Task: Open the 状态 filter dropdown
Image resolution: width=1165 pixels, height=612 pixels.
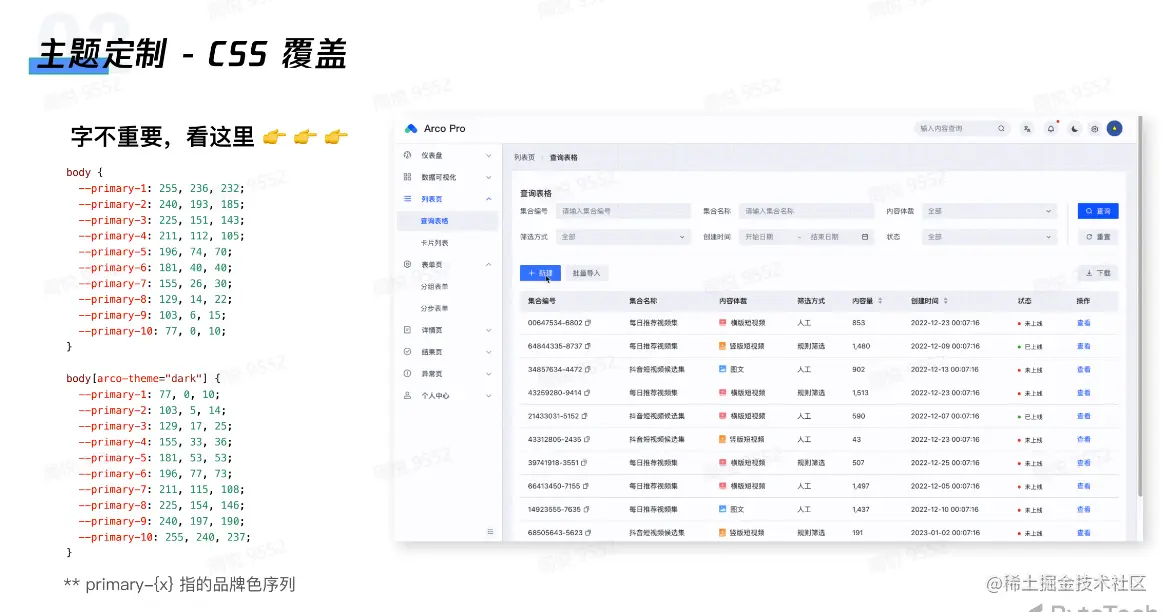Action: (x=989, y=237)
